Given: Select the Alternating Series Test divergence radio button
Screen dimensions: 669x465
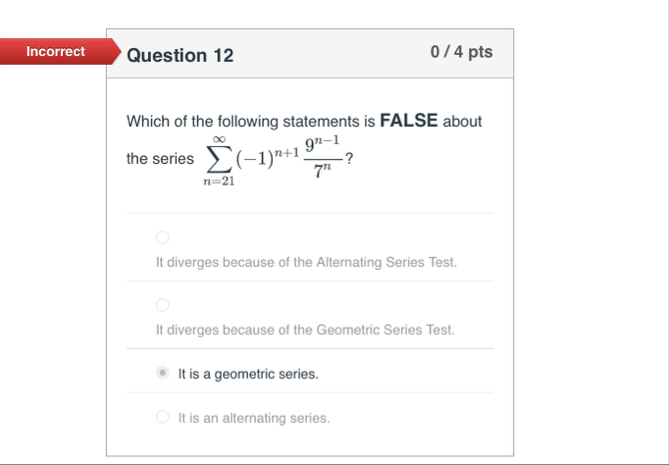Looking at the screenshot, I should [x=163, y=237].
